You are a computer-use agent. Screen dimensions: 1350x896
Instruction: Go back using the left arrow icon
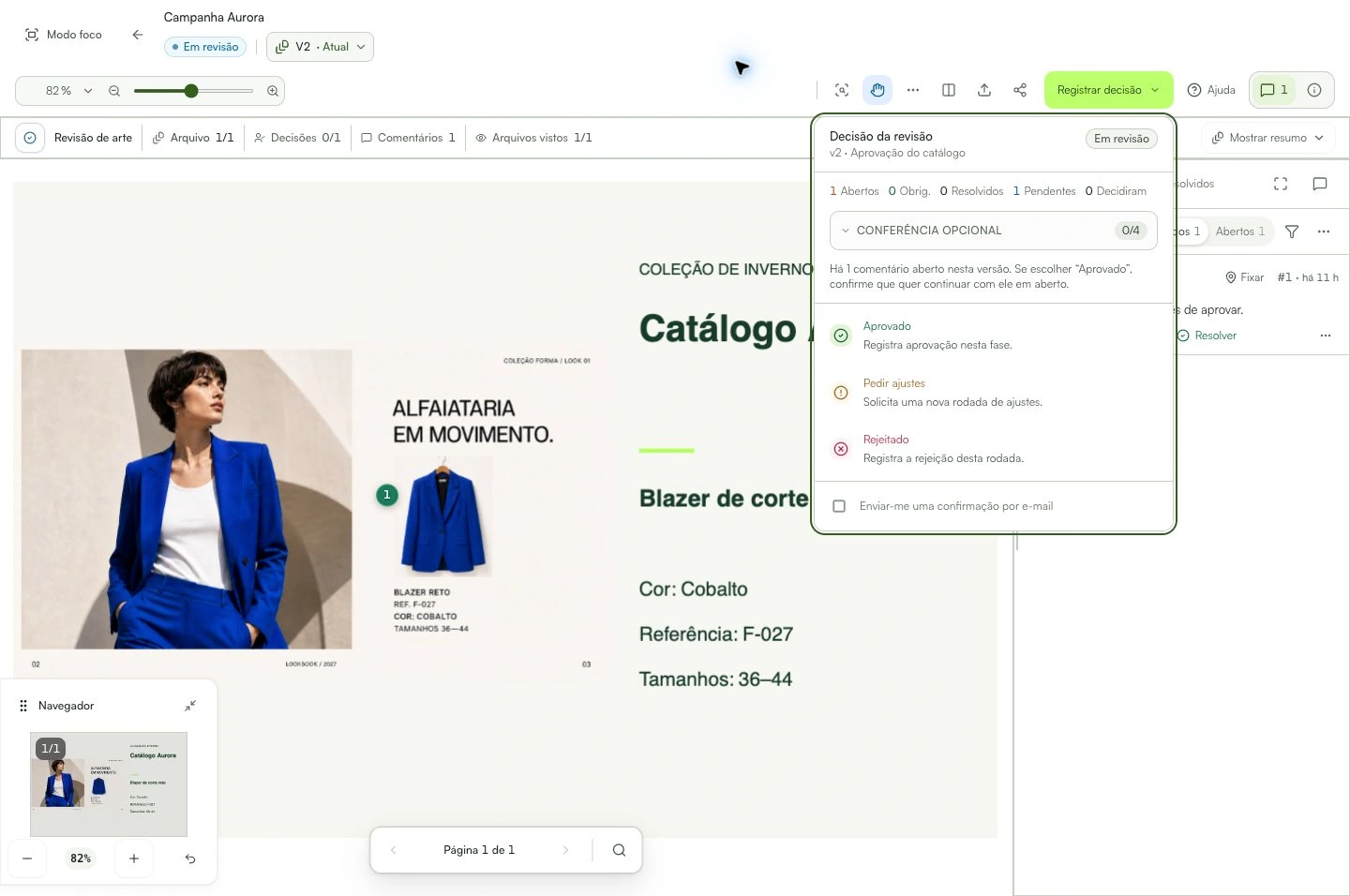click(x=138, y=35)
